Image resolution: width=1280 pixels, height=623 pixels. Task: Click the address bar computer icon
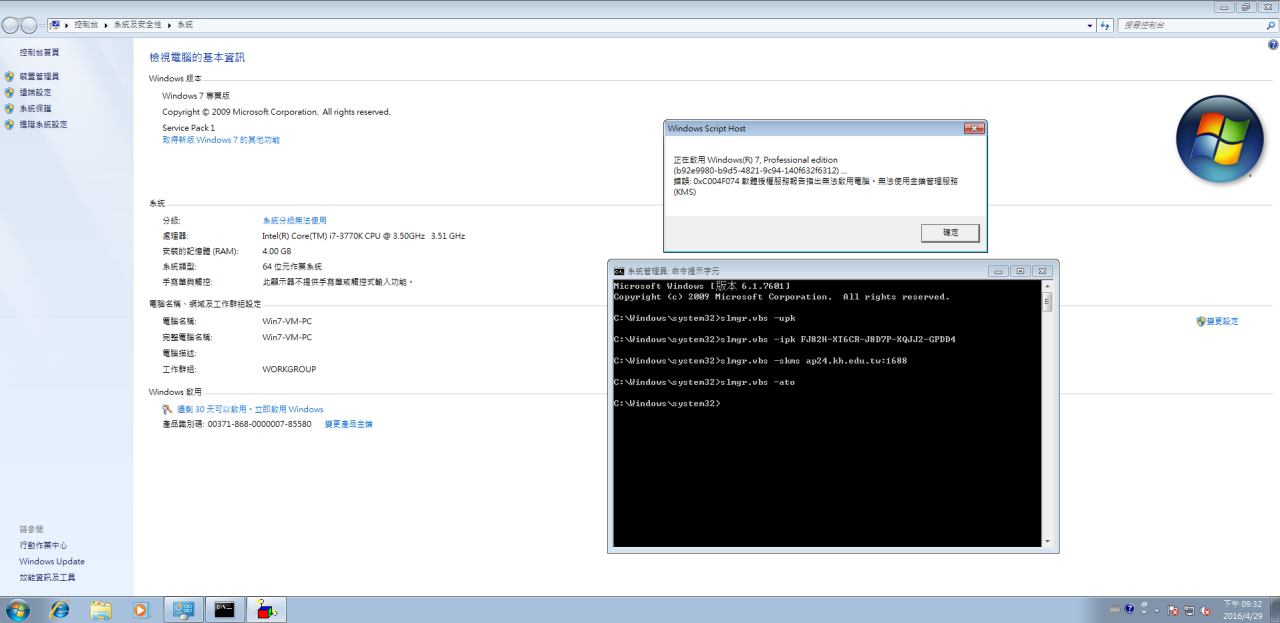(x=55, y=24)
